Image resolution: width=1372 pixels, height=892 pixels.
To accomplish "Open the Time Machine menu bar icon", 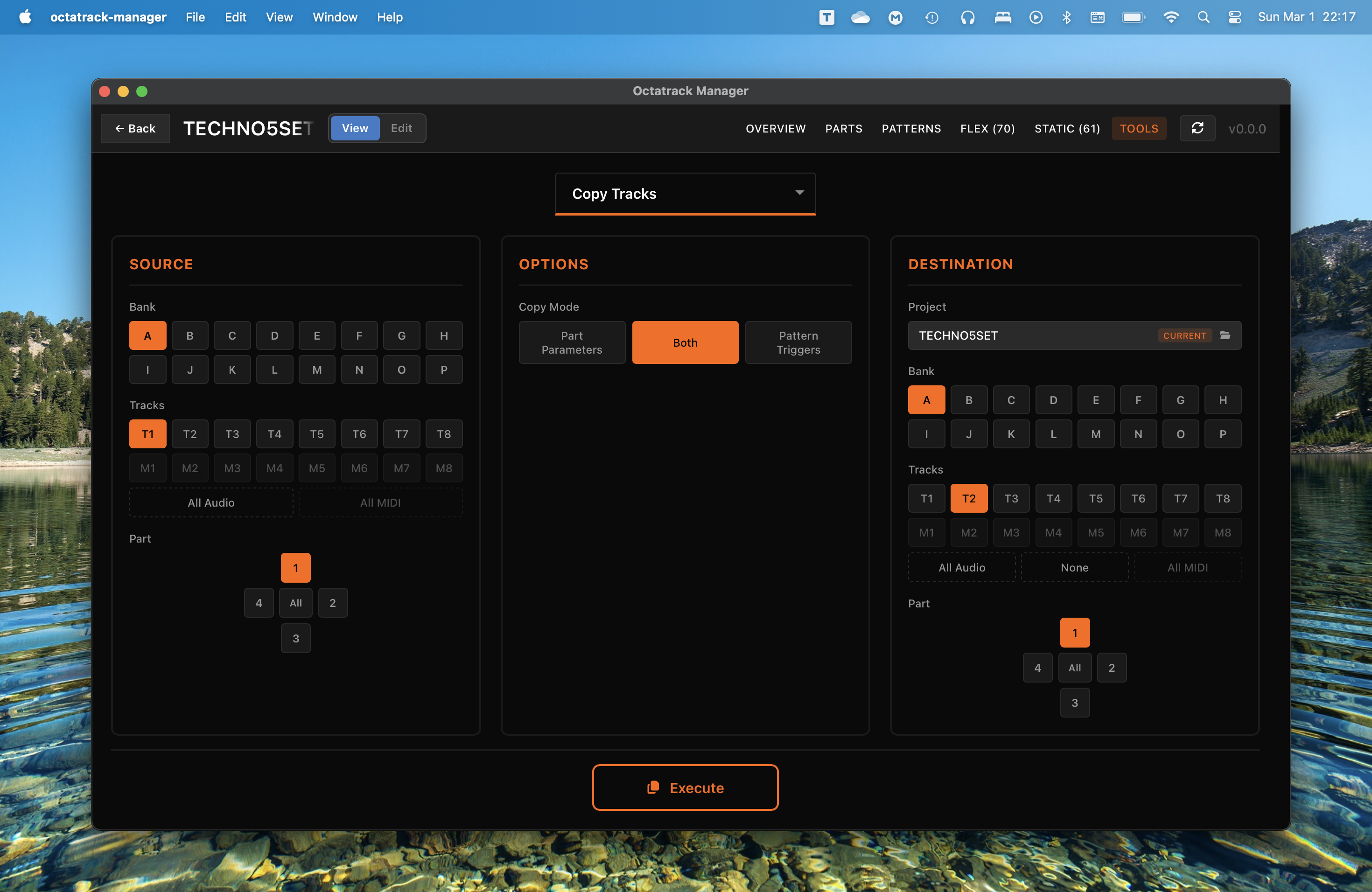I will click(931, 17).
